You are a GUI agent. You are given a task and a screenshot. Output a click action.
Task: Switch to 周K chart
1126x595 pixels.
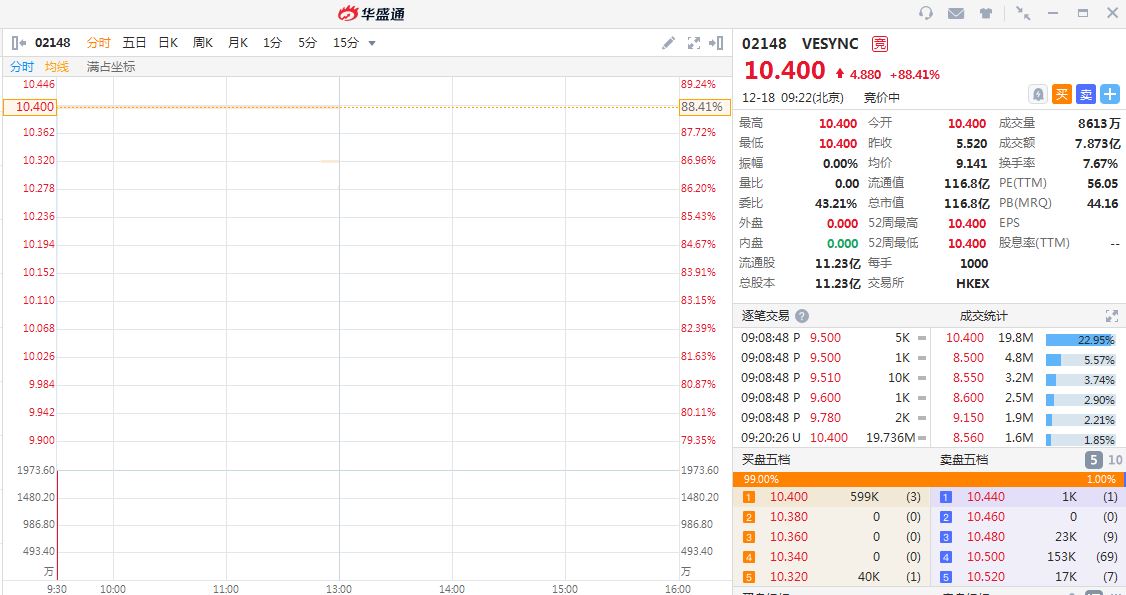(x=203, y=43)
